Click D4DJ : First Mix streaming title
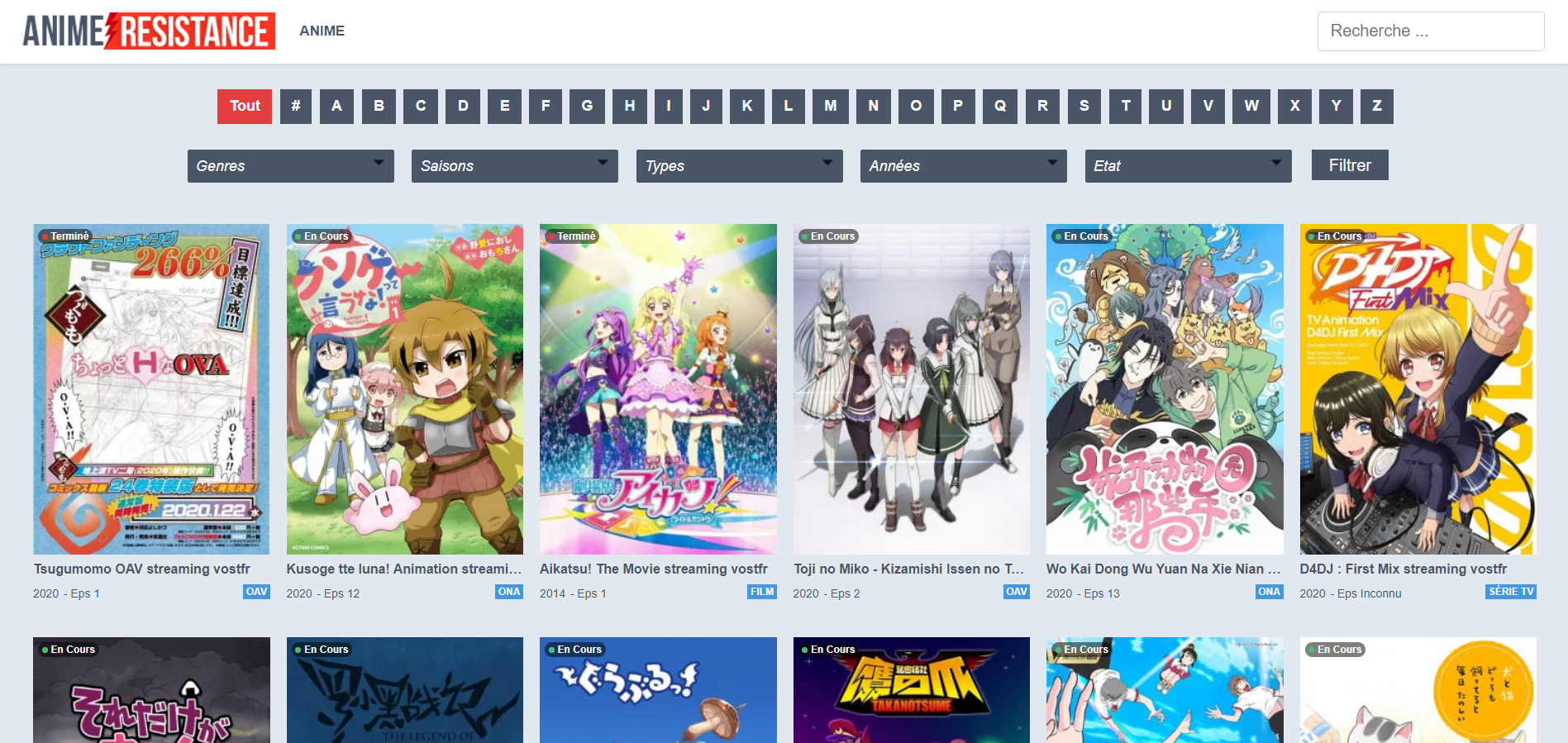 click(x=1404, y=569)
